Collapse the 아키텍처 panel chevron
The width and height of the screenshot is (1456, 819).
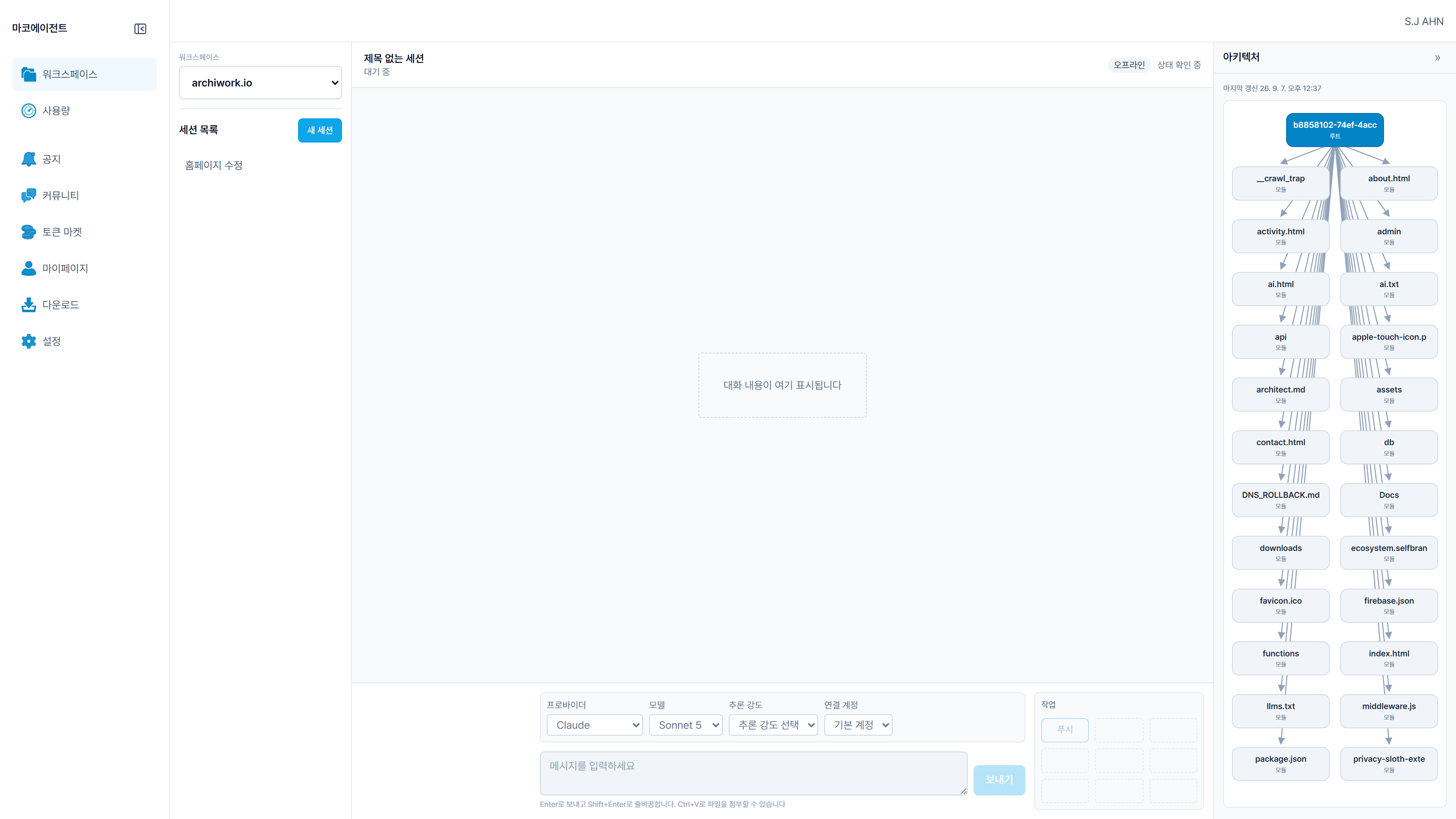pos(1437,58)
